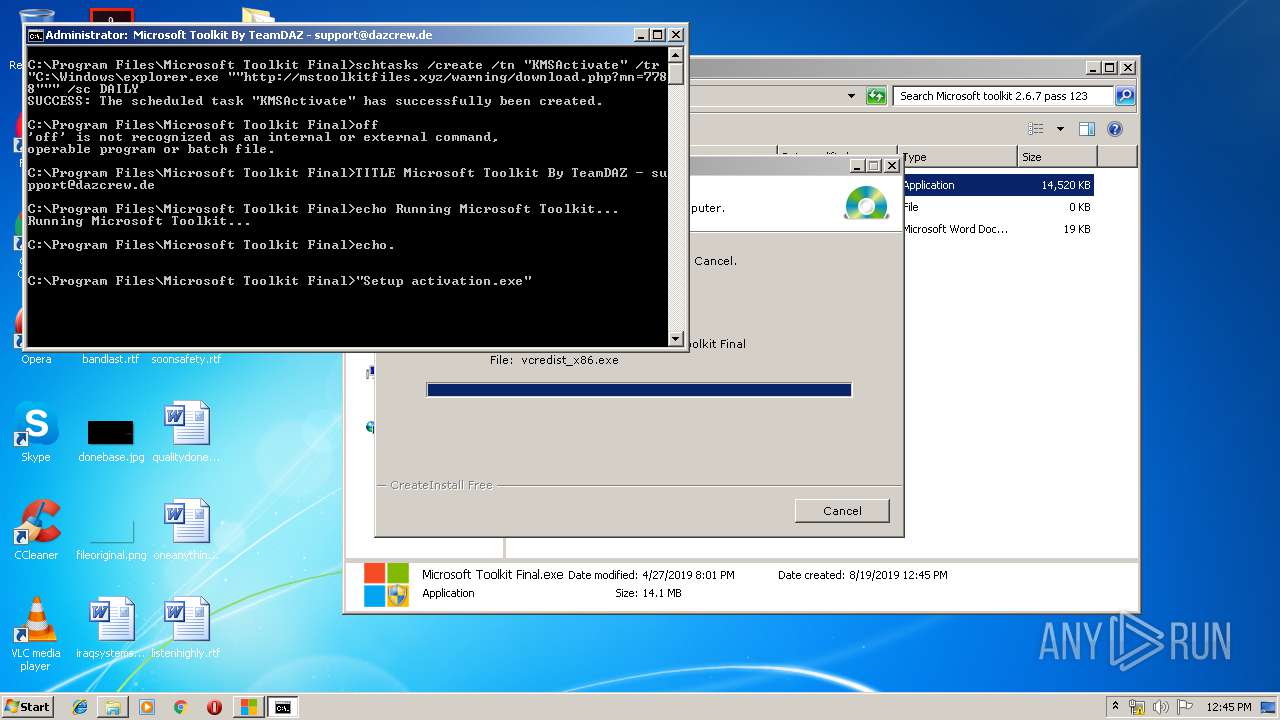Show hidden system tray icons arrow
The height and width of the screenshot is (720, 1280).
1115,707
